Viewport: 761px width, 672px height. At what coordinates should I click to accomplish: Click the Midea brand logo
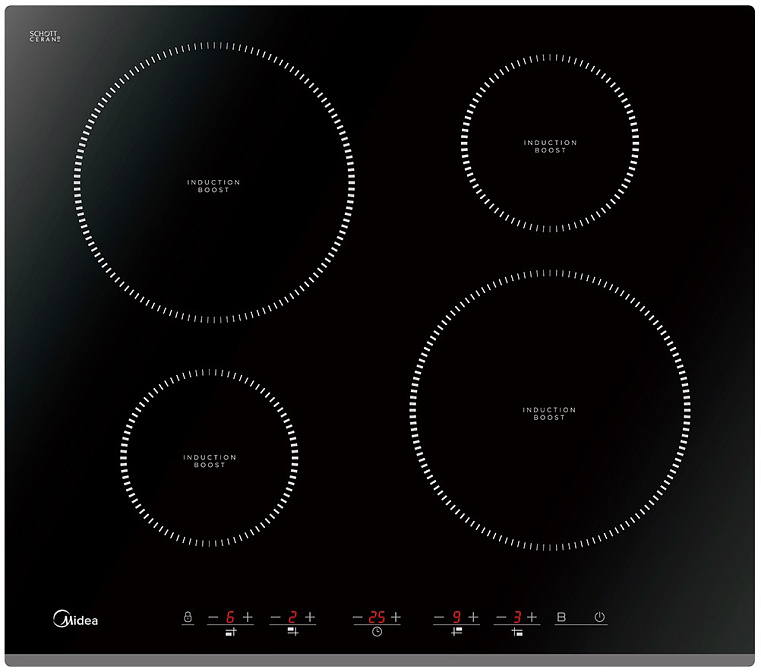[75, 619]
